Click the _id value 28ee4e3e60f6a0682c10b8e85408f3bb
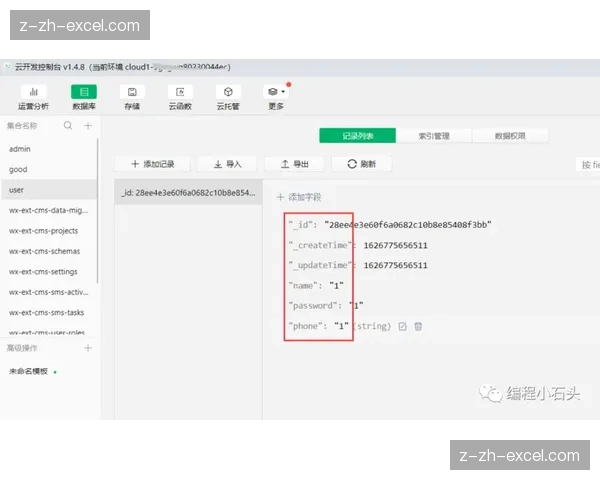 point(408,224)
